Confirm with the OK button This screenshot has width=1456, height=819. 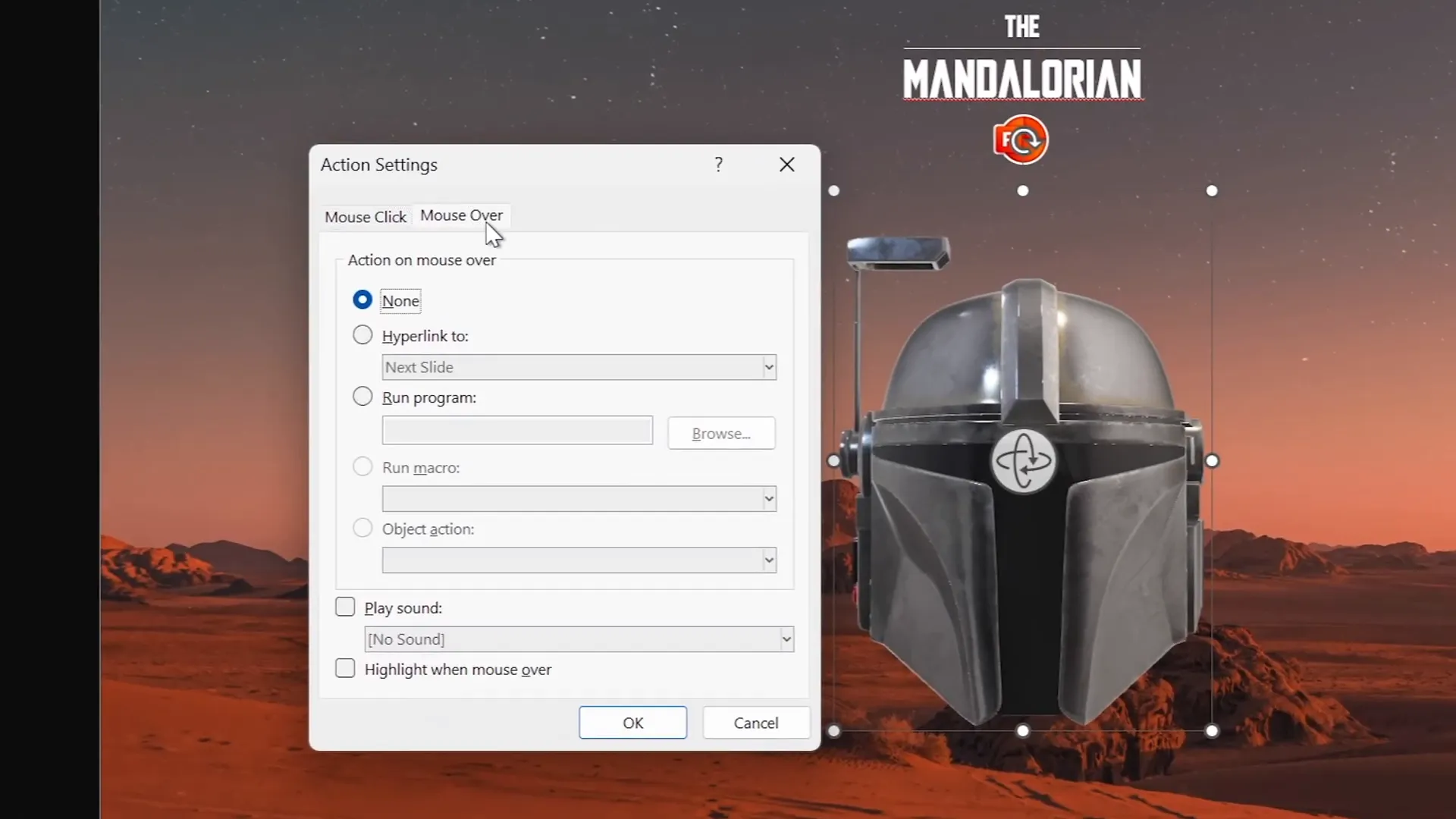pos(633,723)
